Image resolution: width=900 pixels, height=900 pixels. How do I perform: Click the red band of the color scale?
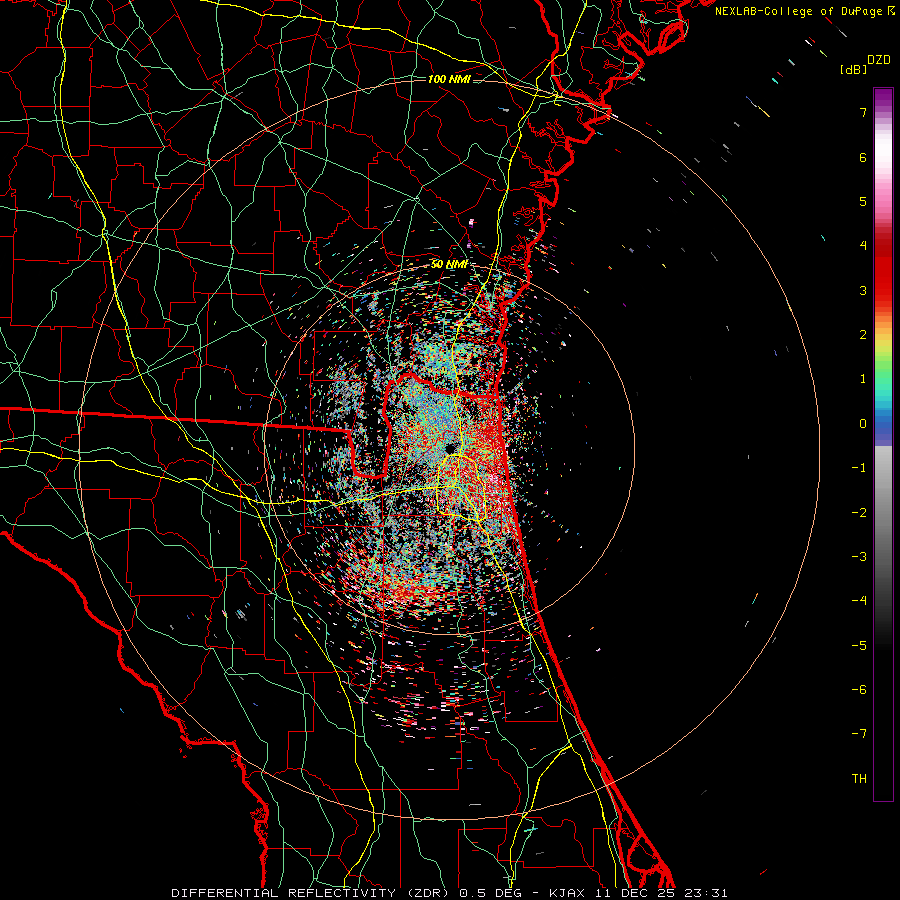(x=883, y=270)
